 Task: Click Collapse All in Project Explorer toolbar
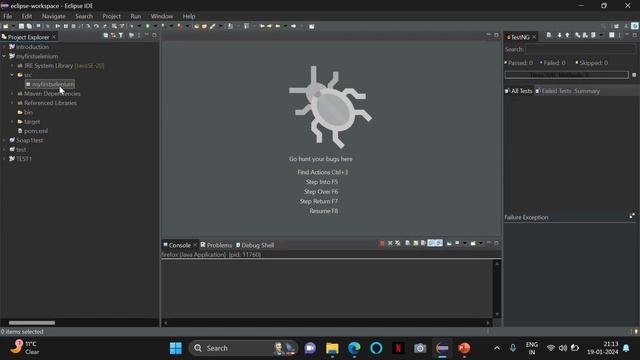[106, 36]
